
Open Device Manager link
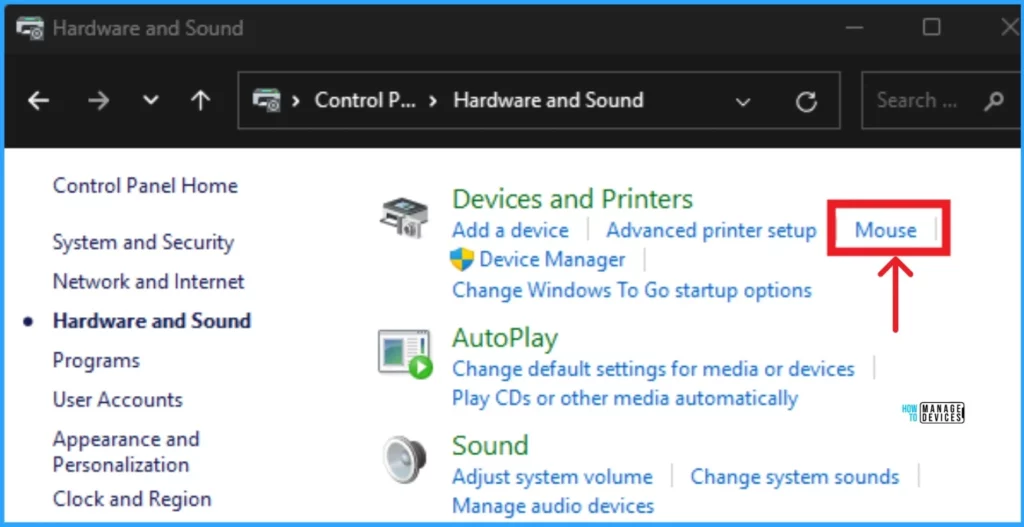tap(552, 259)
